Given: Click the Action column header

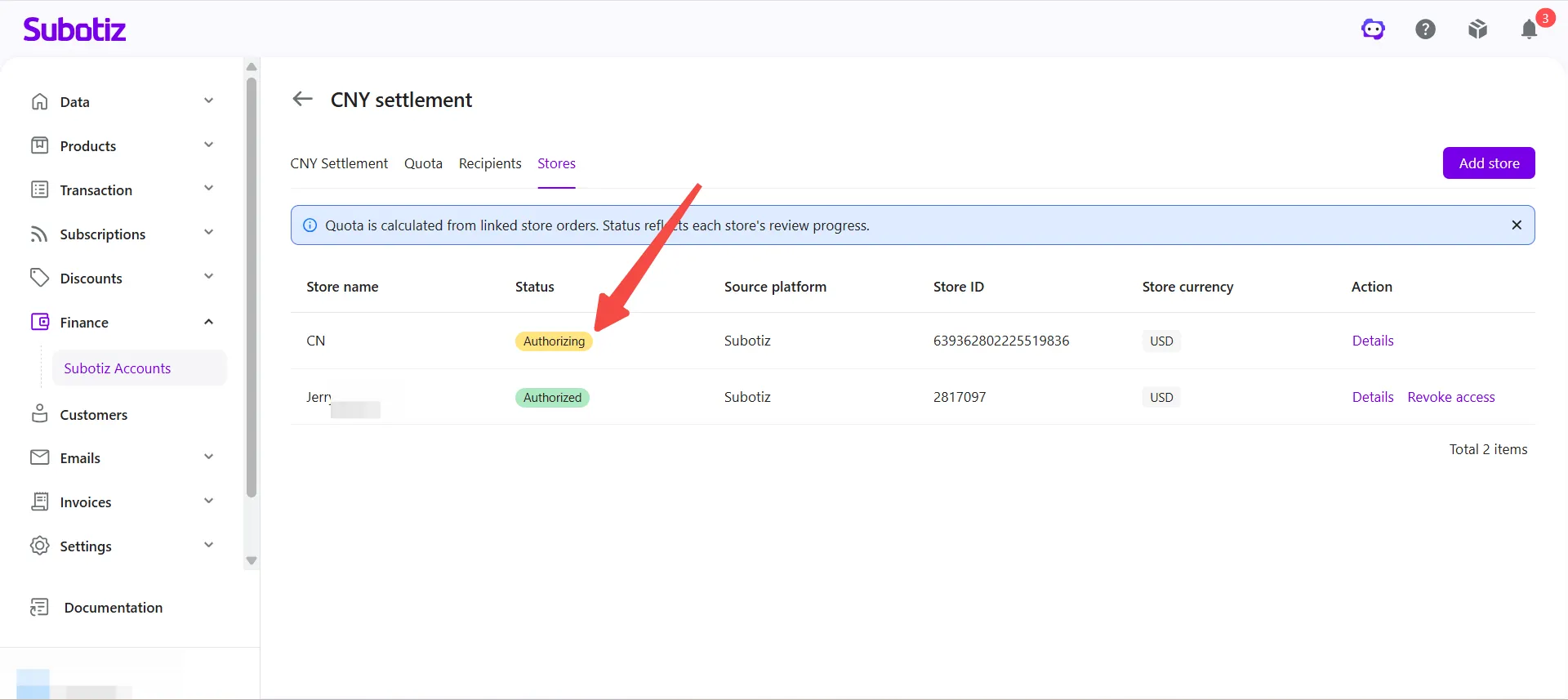Looking at the screenshot, I should pos(1372,287).
